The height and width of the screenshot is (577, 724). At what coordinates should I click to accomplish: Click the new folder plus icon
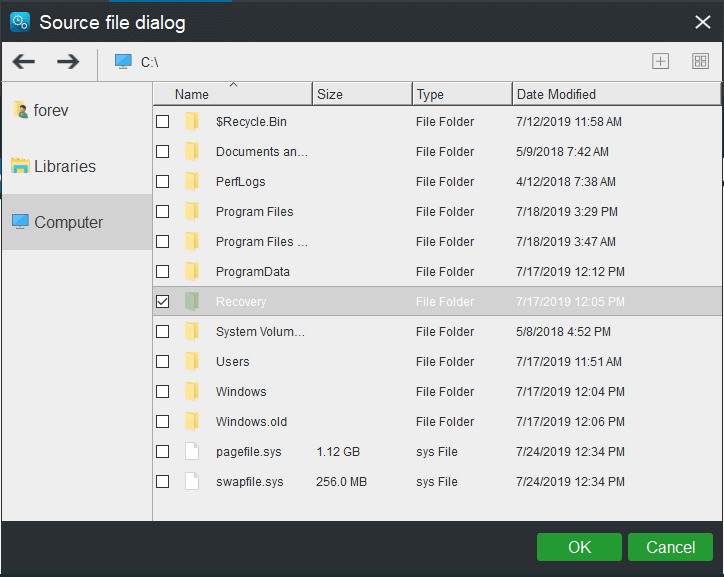[660, 62]
